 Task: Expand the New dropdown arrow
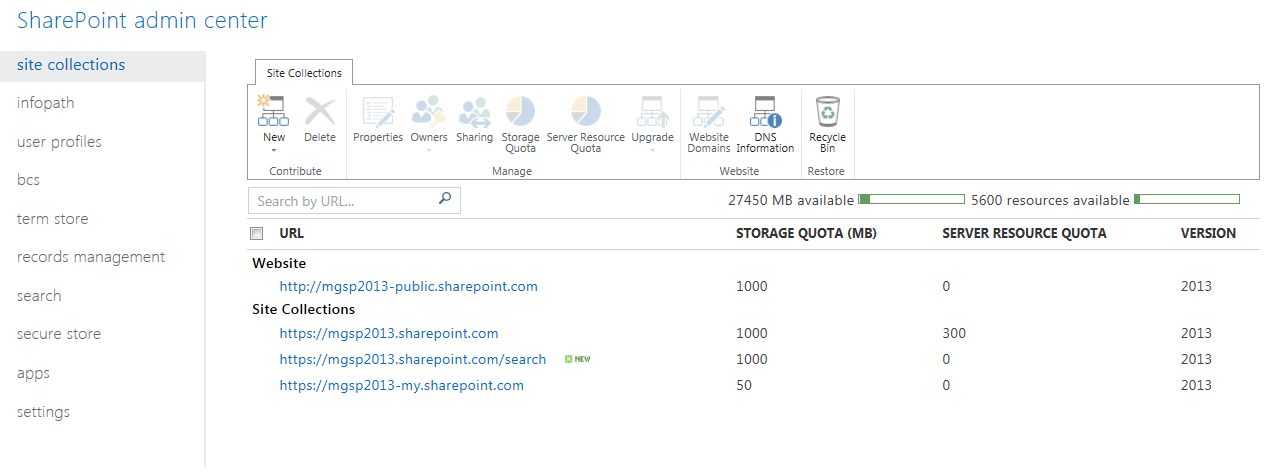coord(274,151)
